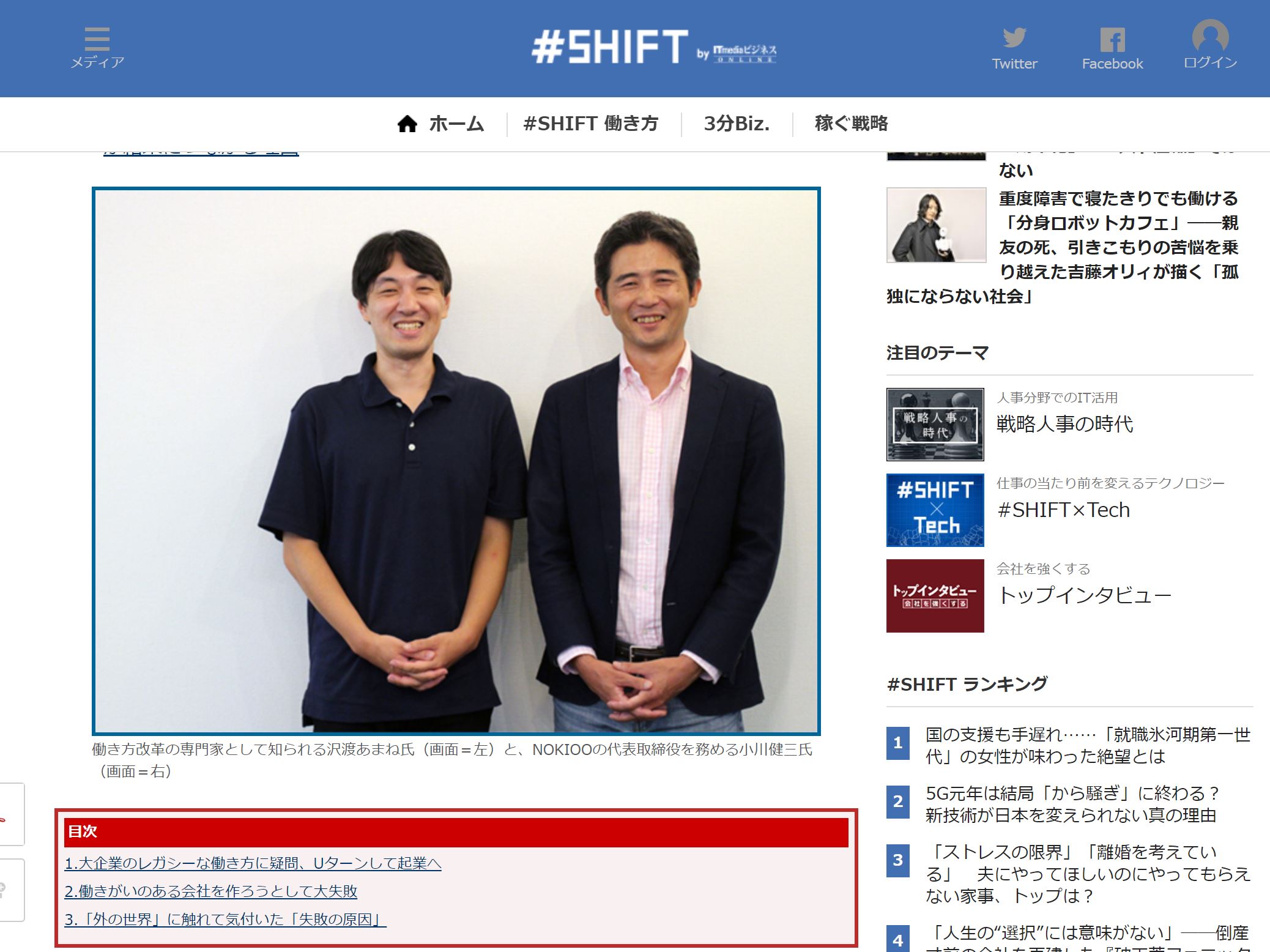Click the 注目のテーマ heading

pyautogui.click(x=937, y=353)
